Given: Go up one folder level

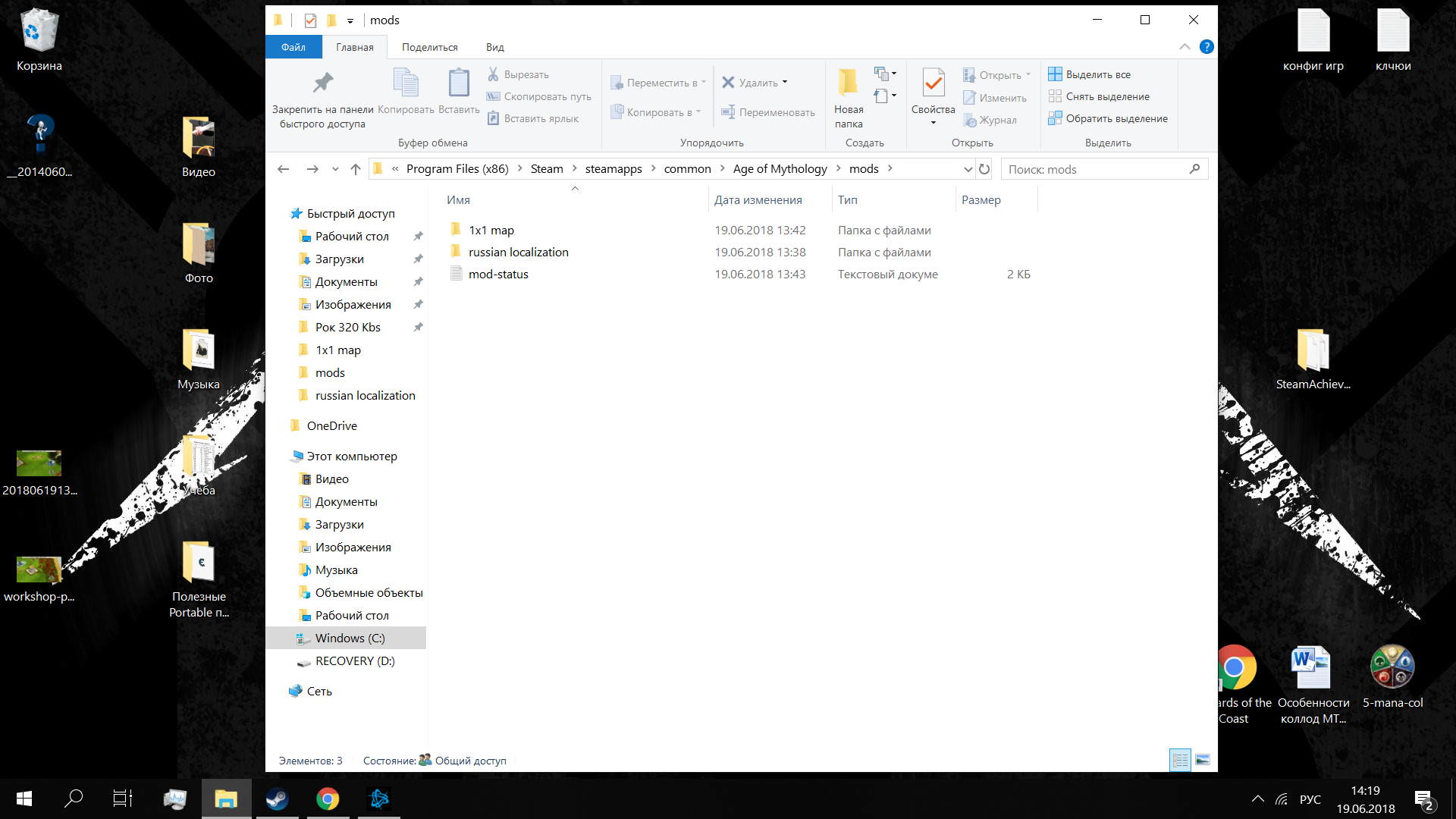Looking at the screenshot, I should pyautogui.click(x=356, y=169).
